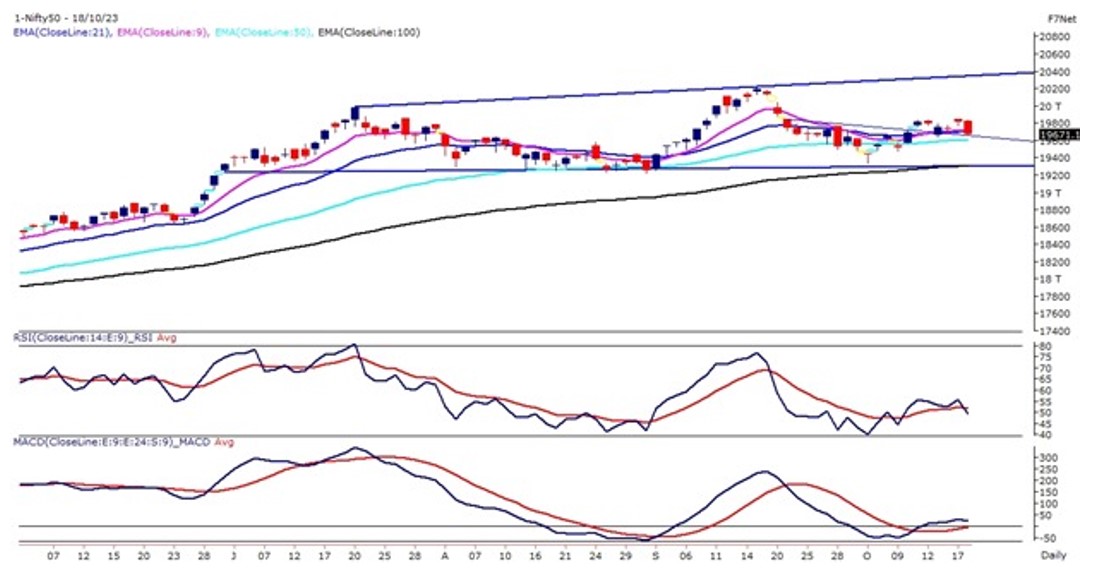The image size is (1098, 581).
Task: Click the 18800 price axis label
Action: tap(1056, 210)
